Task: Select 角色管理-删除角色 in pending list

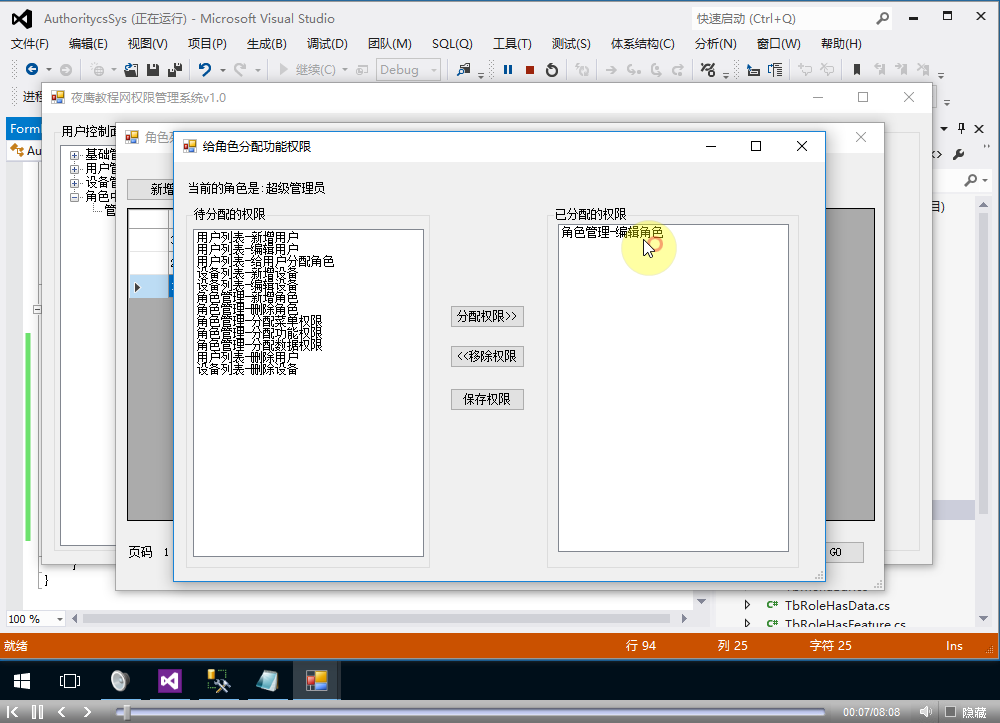Action: (247, 309)
